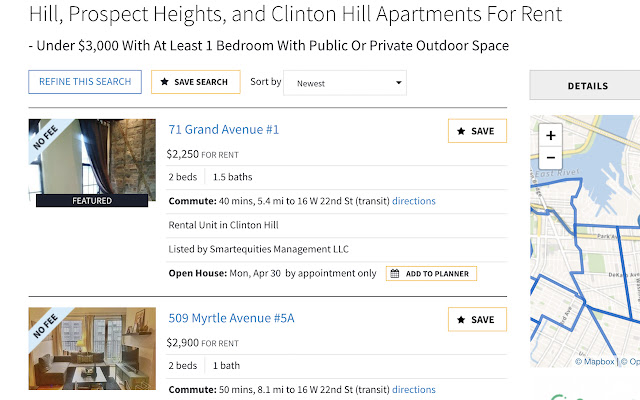The image size is (640, 400).
Task: Click star icon for 509 Myrtle Avenue
Action: click(461, 320)
